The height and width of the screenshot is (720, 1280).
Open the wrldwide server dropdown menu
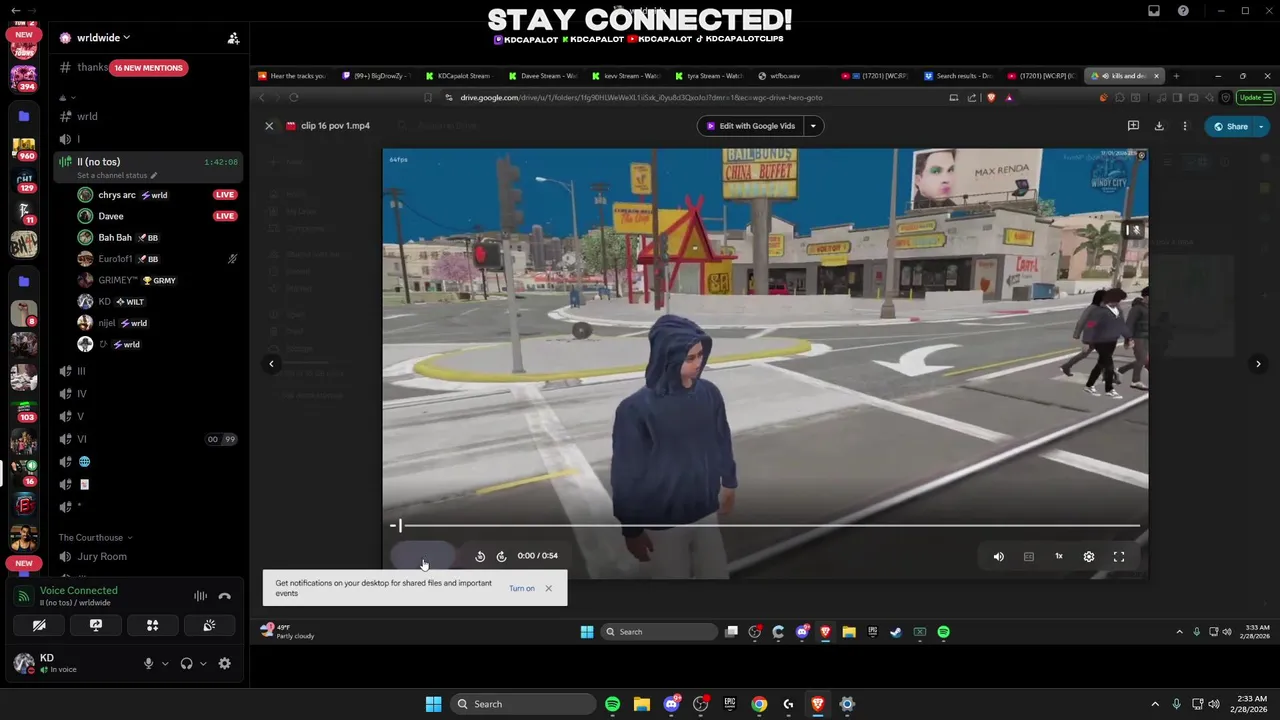pyautogui.click(x=103, y=38)
